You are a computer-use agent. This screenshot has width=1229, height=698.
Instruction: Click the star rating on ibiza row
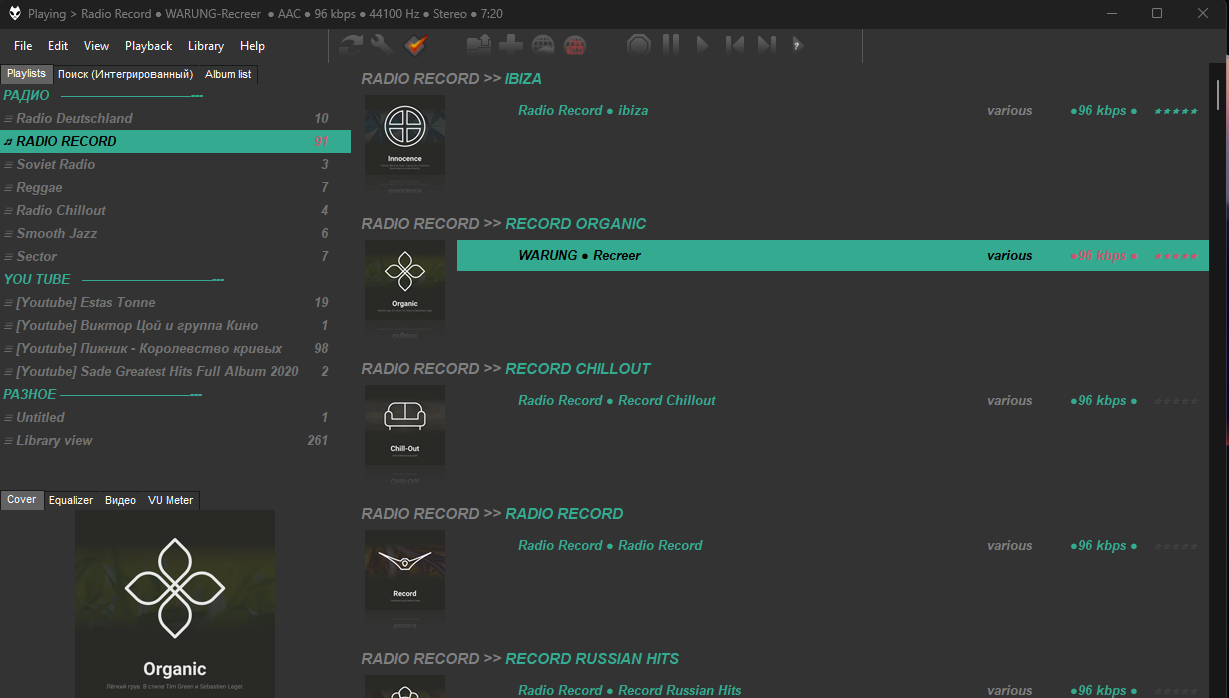[1176, 111]
